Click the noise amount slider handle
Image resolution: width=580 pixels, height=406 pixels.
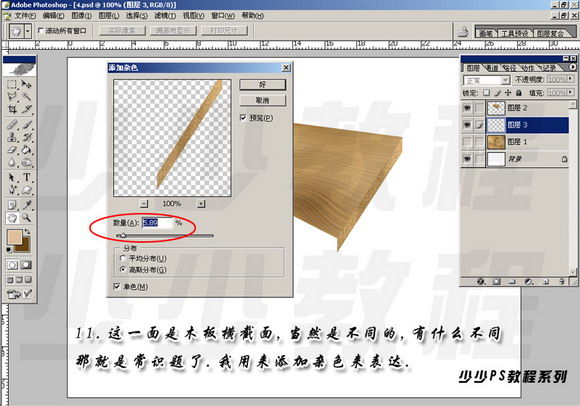point(122,235)
